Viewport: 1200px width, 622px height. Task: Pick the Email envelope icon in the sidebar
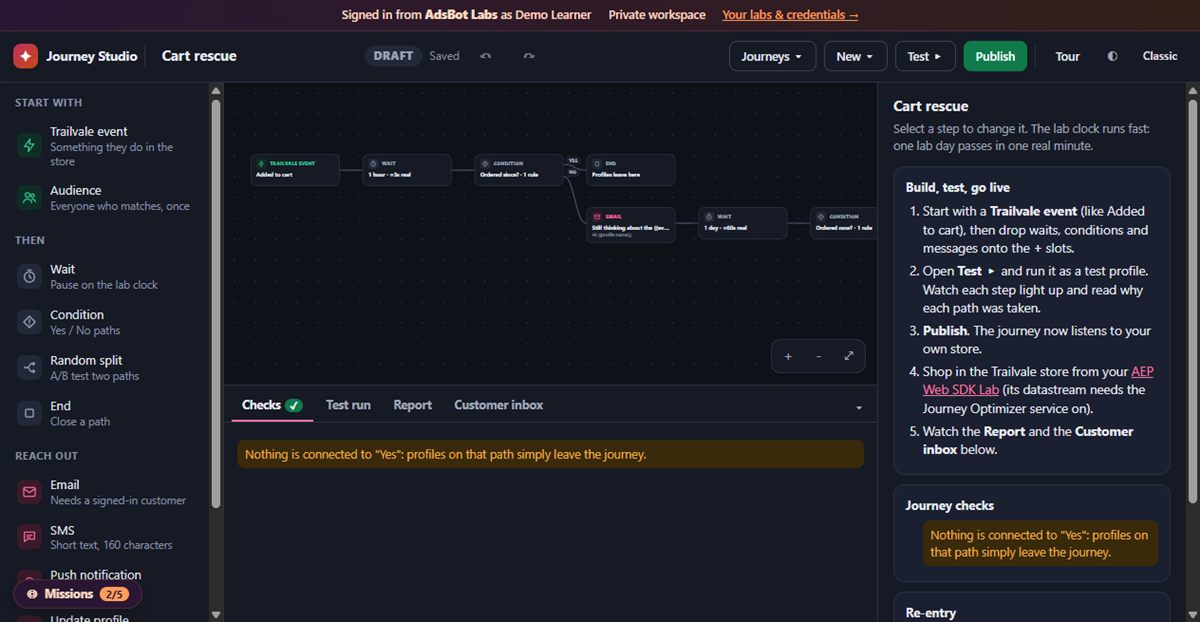coord(30,492)
